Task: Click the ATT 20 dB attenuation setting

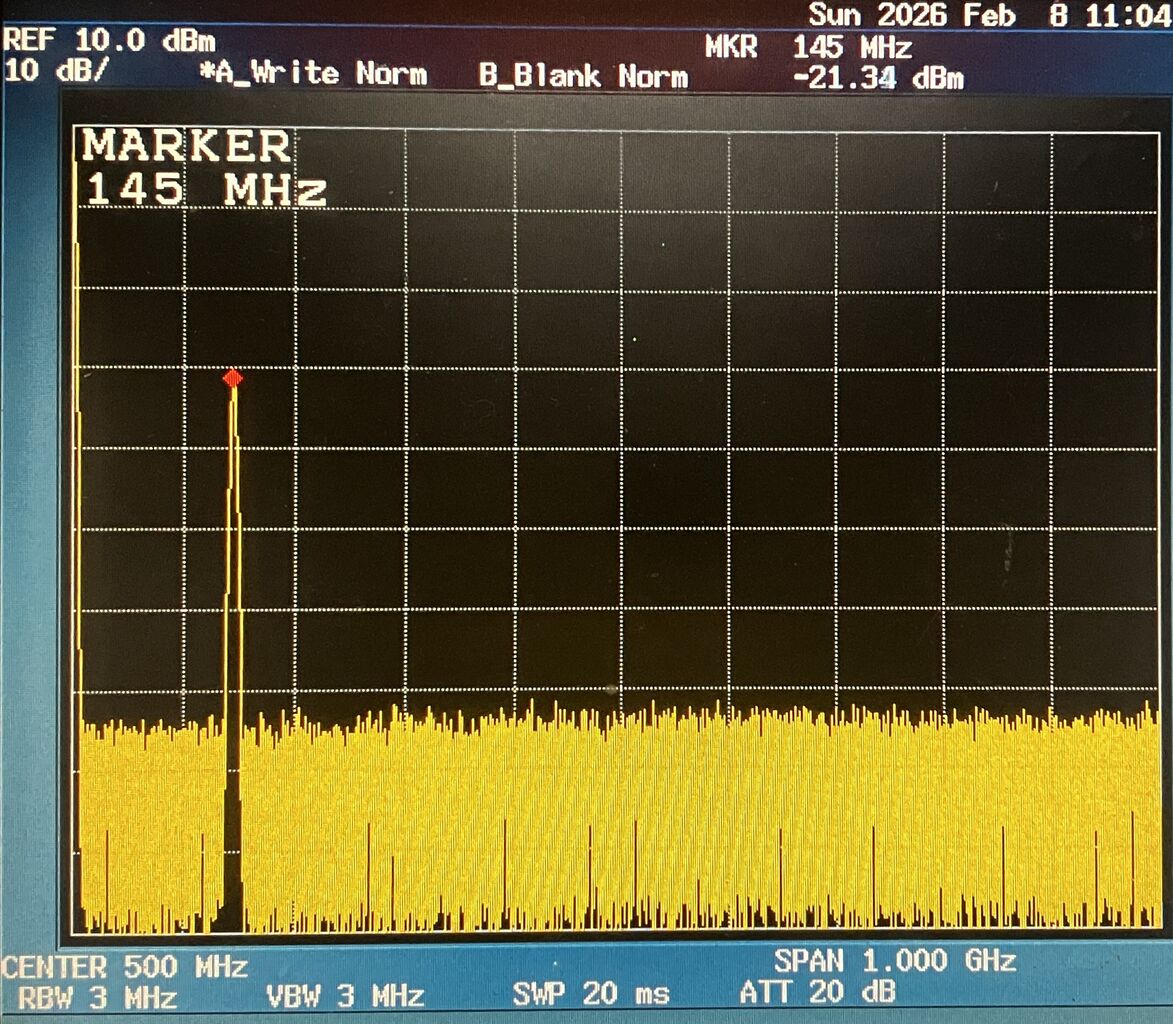Action: tap(817, 993)
